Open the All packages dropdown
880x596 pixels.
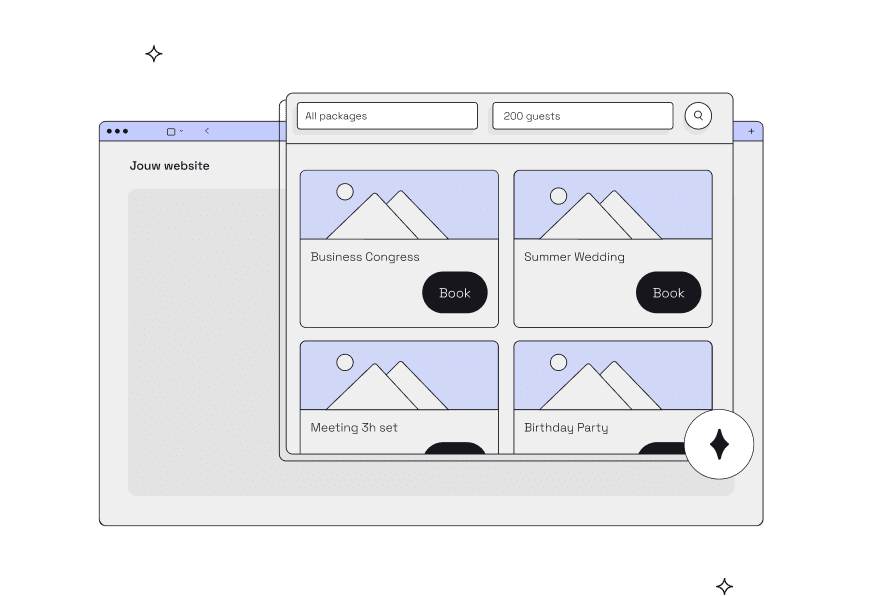(x=387, y=116)
